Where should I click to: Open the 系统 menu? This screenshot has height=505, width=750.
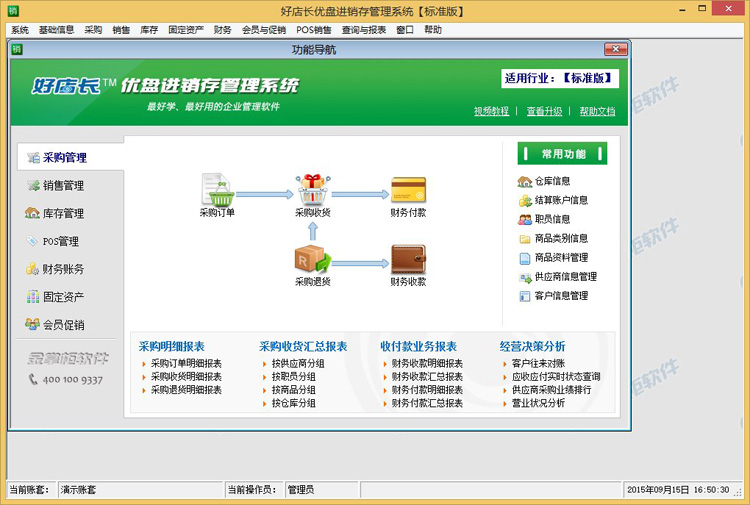[20, 30]
